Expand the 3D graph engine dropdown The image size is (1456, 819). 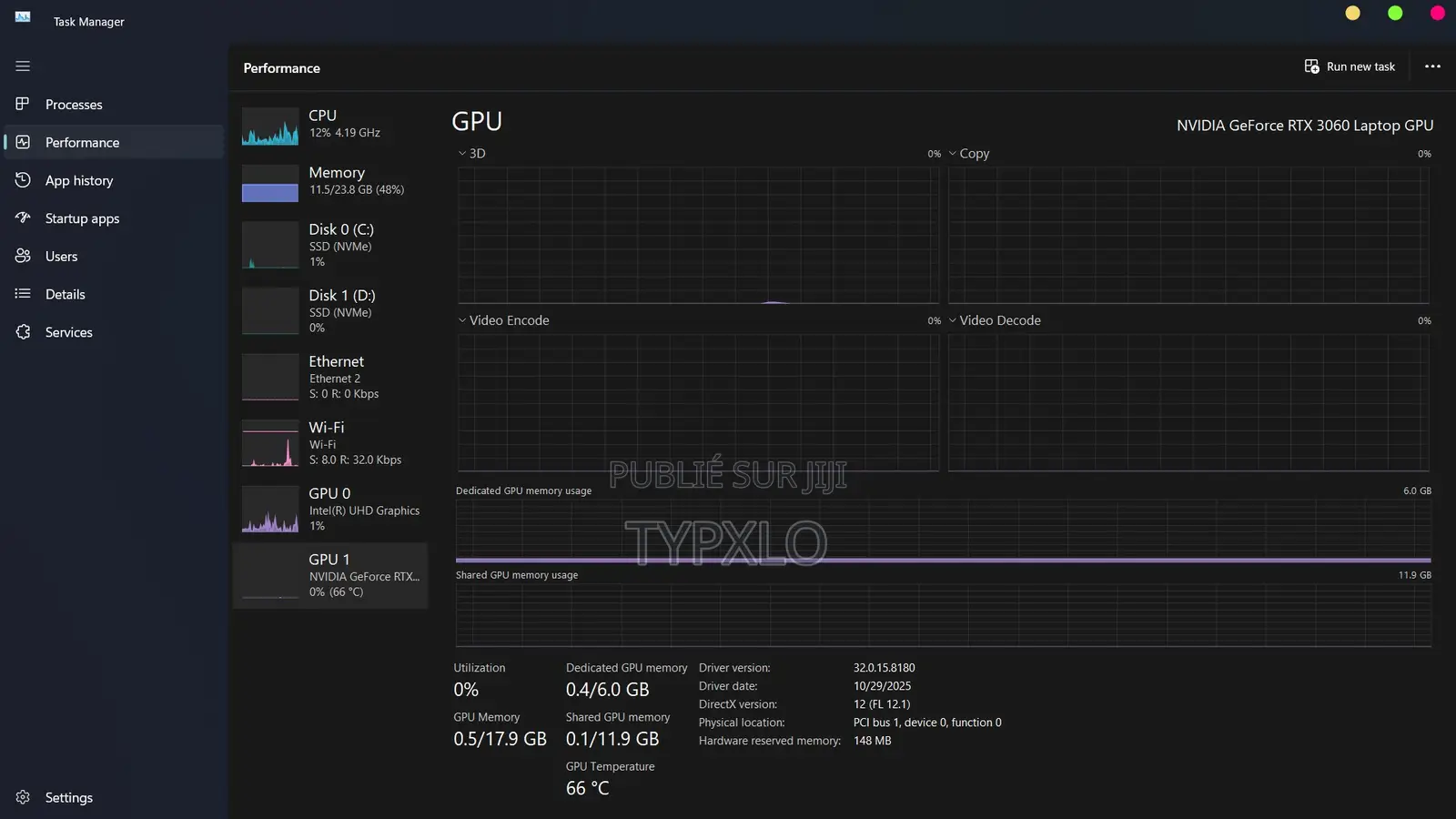pos(471,154)
